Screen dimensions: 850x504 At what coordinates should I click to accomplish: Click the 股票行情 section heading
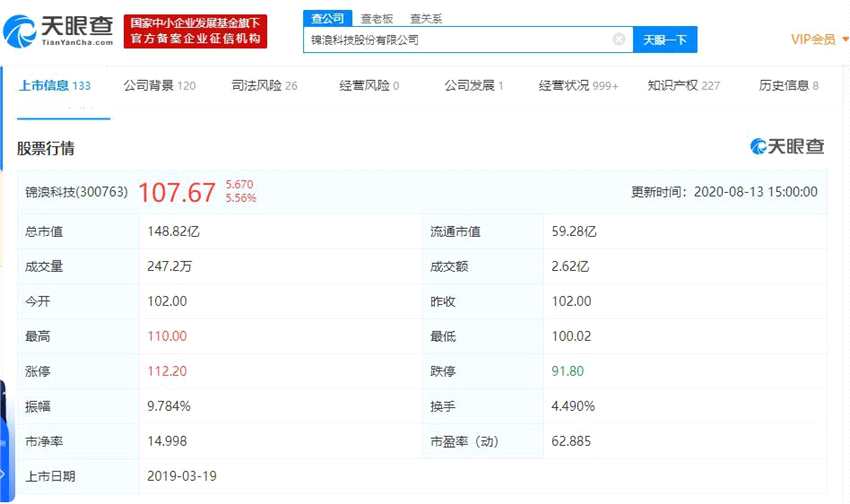[46, 148]
